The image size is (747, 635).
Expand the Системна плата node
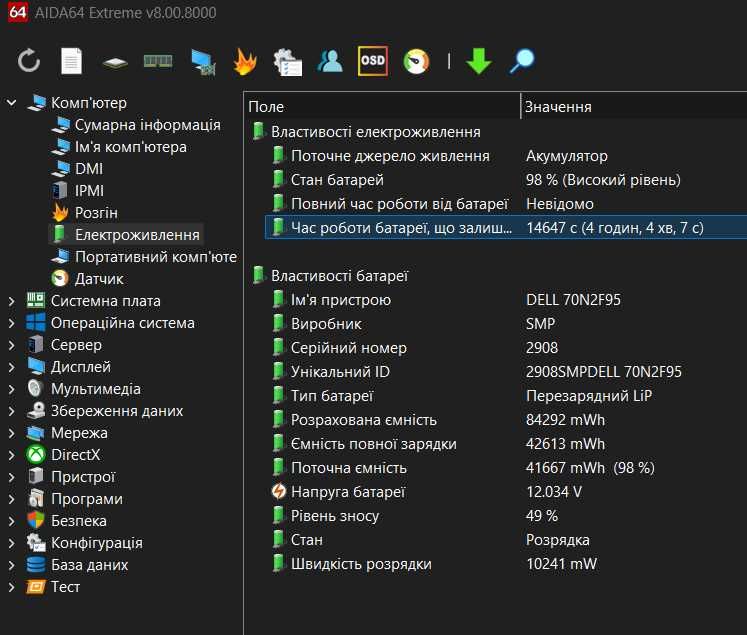[x=12, y=301]
